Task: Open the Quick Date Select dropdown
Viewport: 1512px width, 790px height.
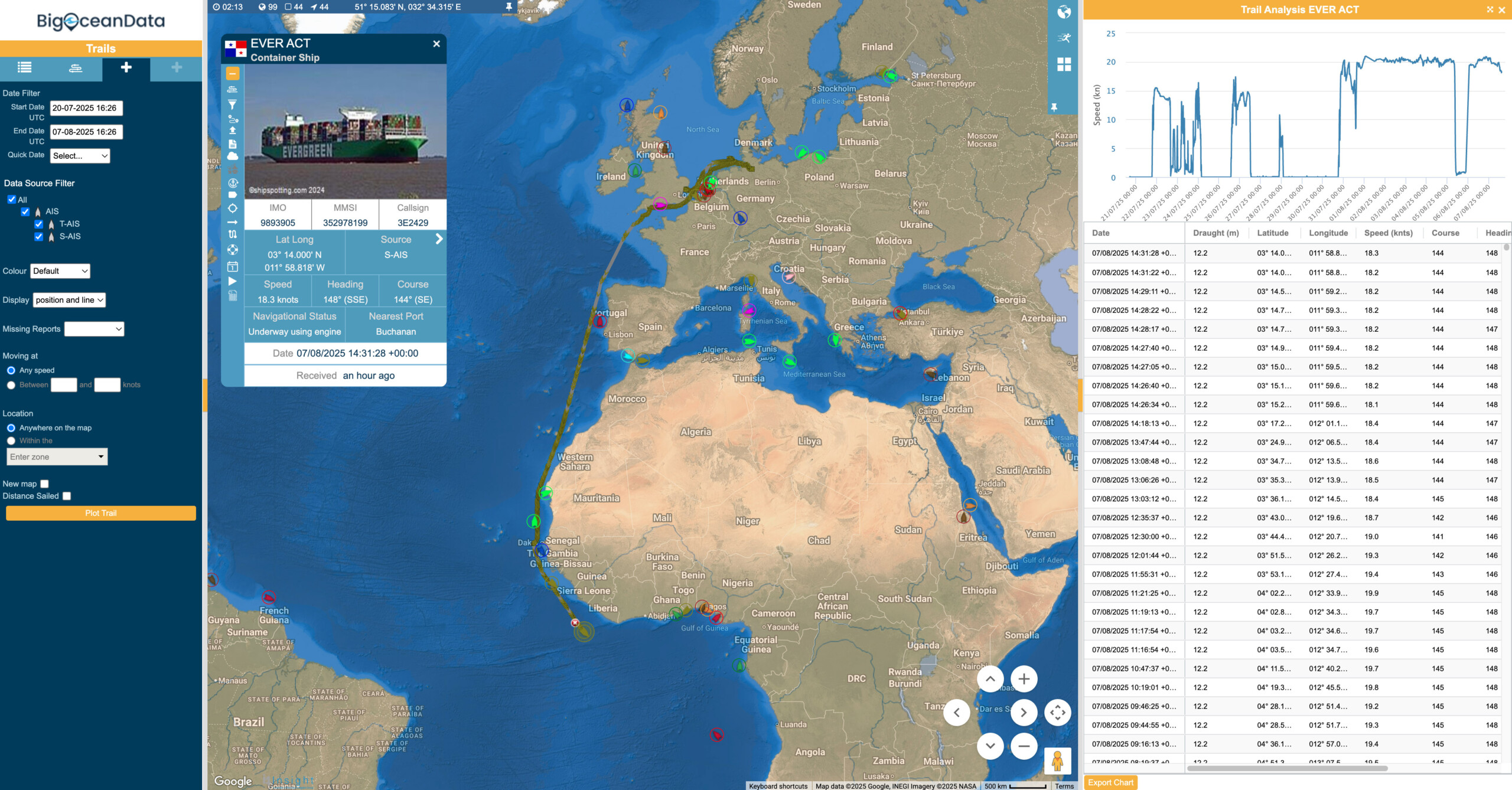Action: [80, 156]
